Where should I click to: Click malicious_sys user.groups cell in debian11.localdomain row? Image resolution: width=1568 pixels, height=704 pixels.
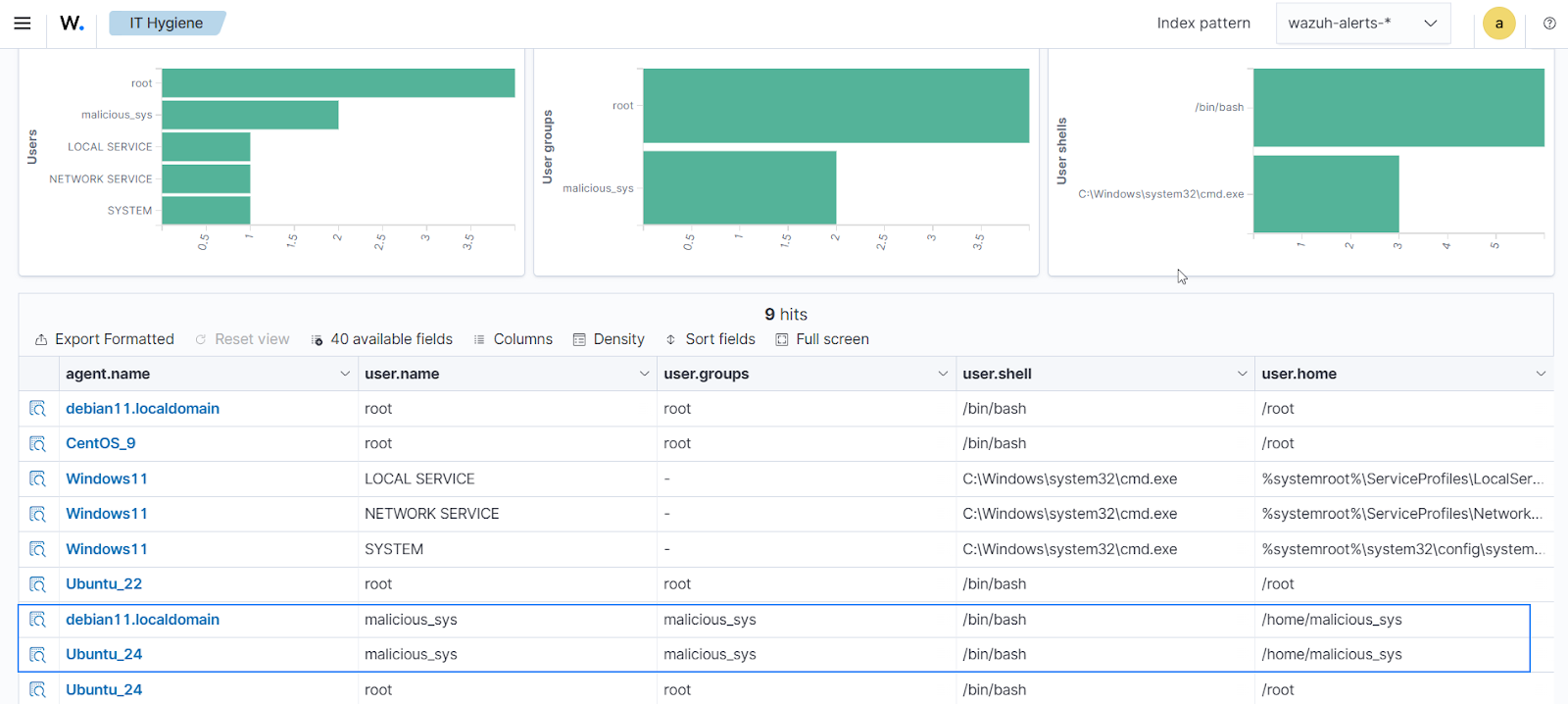tap(807, 620)
